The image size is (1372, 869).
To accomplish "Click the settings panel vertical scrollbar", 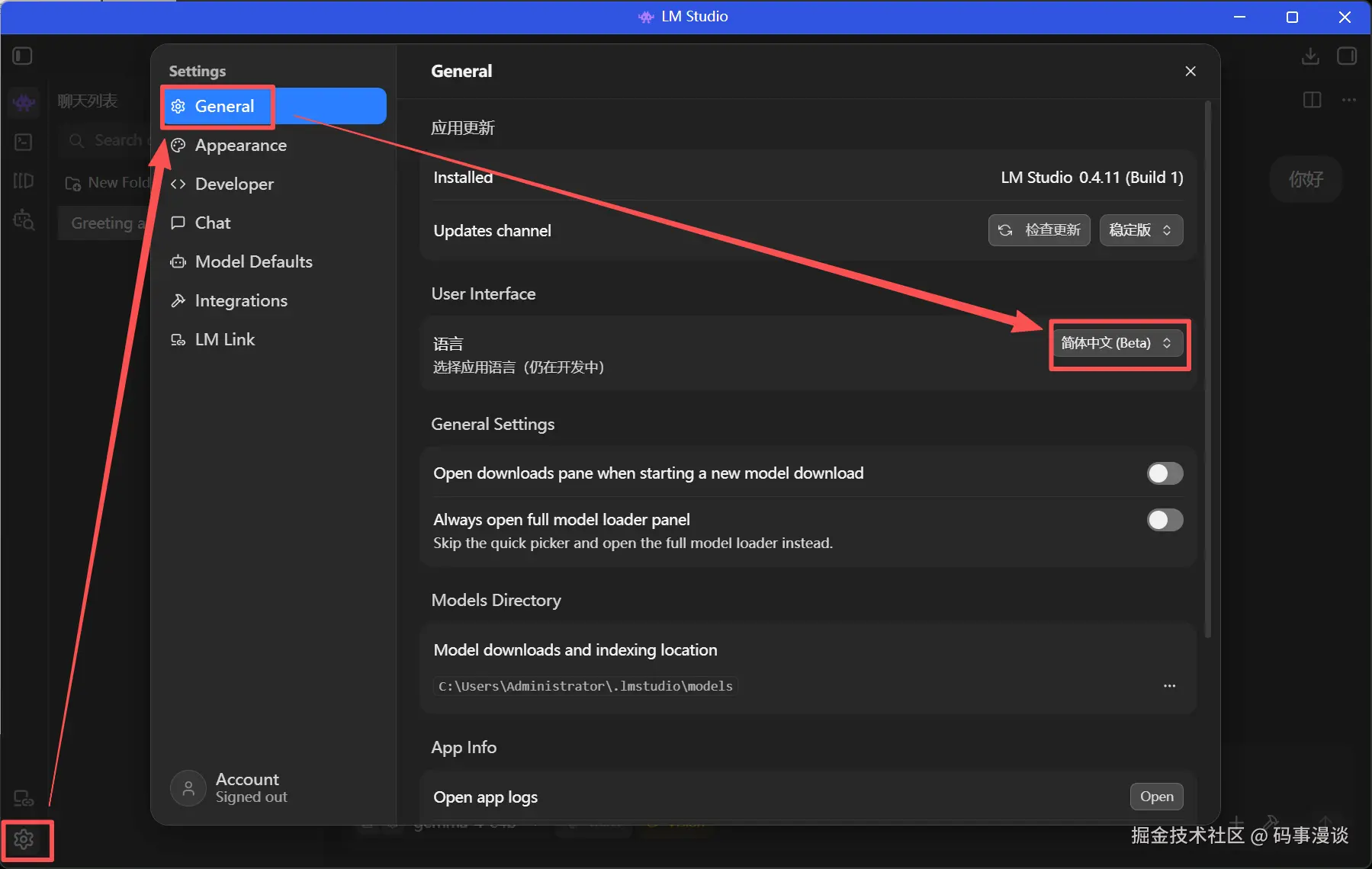I will [x=1207, y=370].
